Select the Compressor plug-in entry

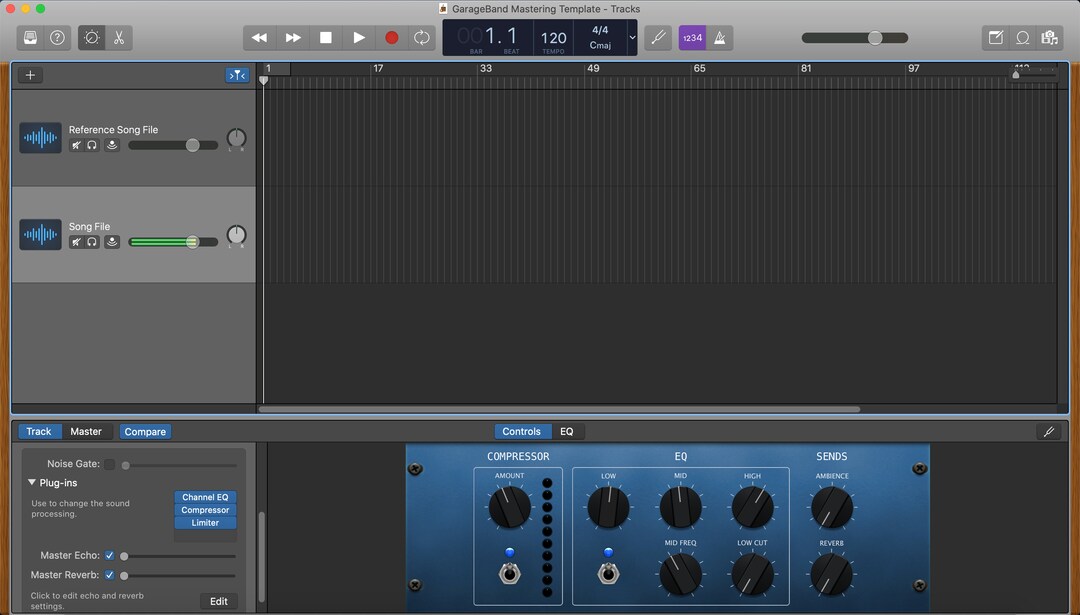[204, 510]
